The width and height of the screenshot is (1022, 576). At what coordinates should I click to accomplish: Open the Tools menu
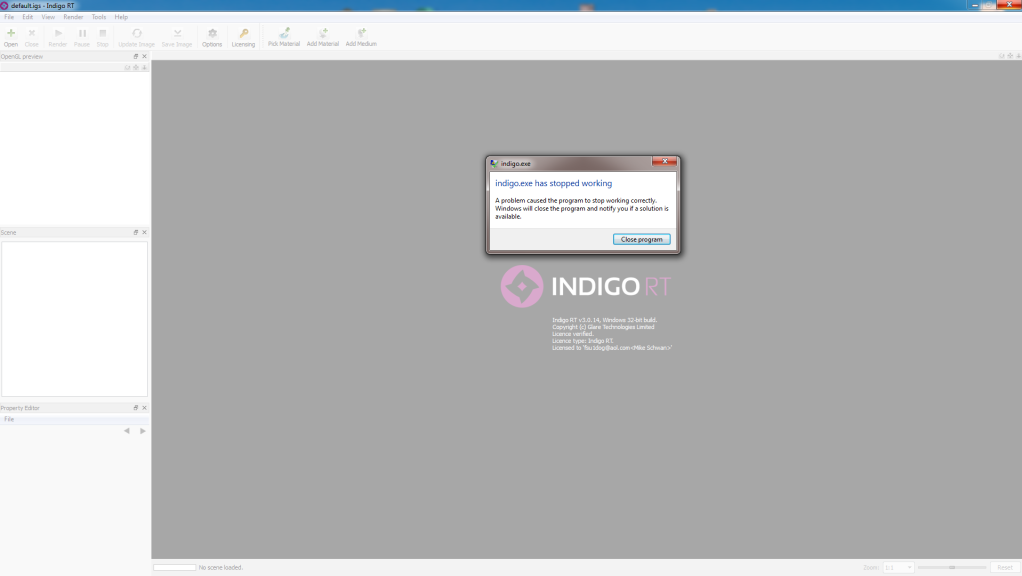[98, 17]
